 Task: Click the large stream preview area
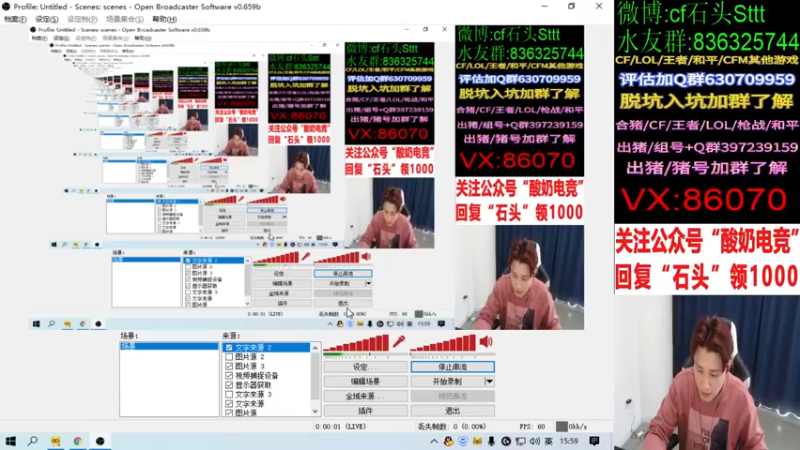[307, 177]
